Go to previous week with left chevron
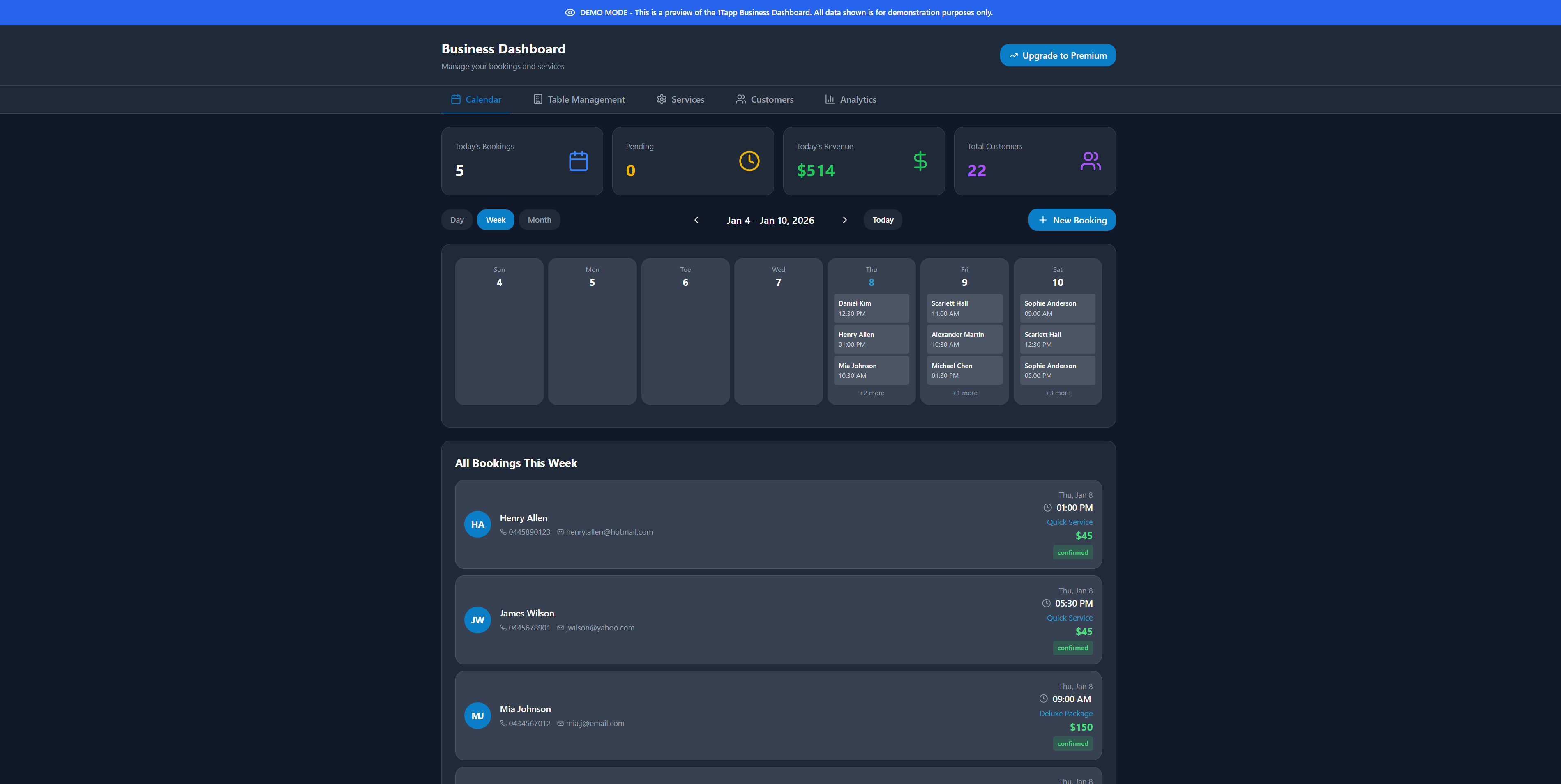Image resolution: width=1561 pixels, height=784 pixels. [x=696, y=220]
